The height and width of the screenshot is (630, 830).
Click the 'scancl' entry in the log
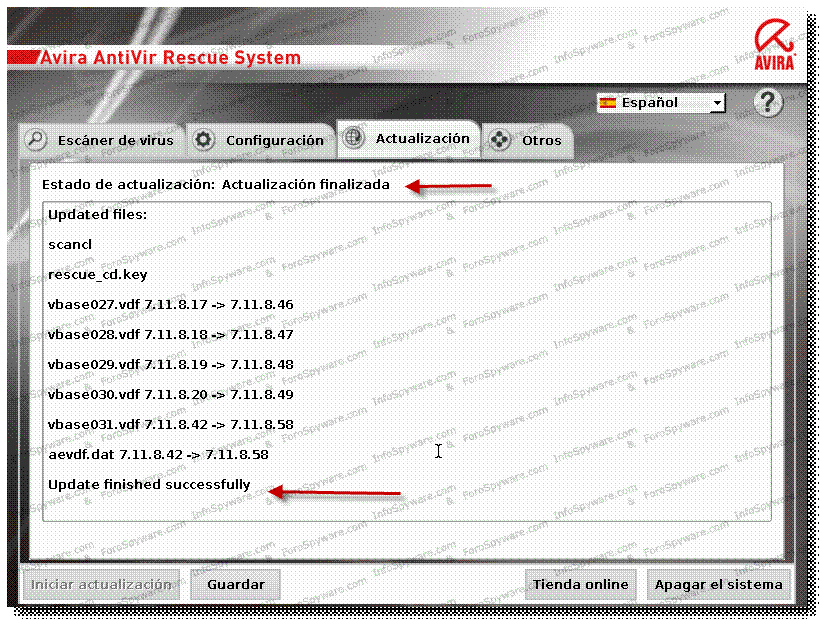click(x=70, y=245)
